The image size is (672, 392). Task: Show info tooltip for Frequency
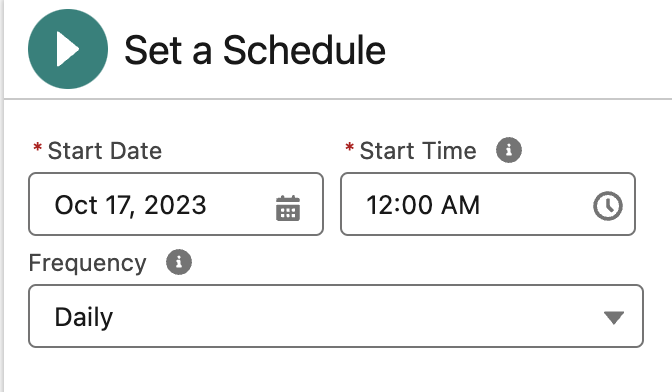pyautogui.click(x=179, y=262)
